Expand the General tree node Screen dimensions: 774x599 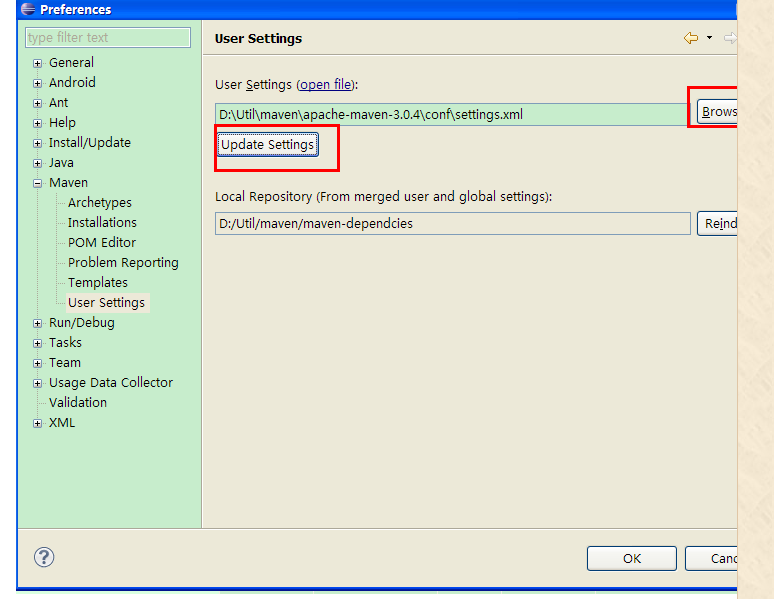click(38, 63)
